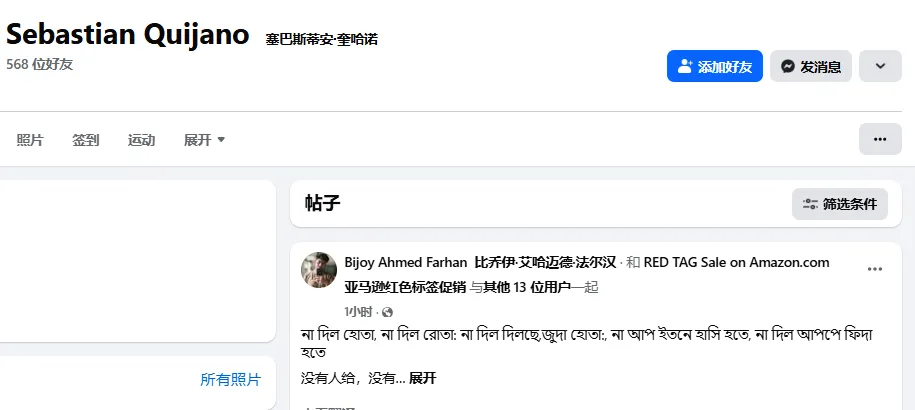Click the Add Friend (添加好友) button
Screen dimensions: 915x410
(x=715, y=66)
